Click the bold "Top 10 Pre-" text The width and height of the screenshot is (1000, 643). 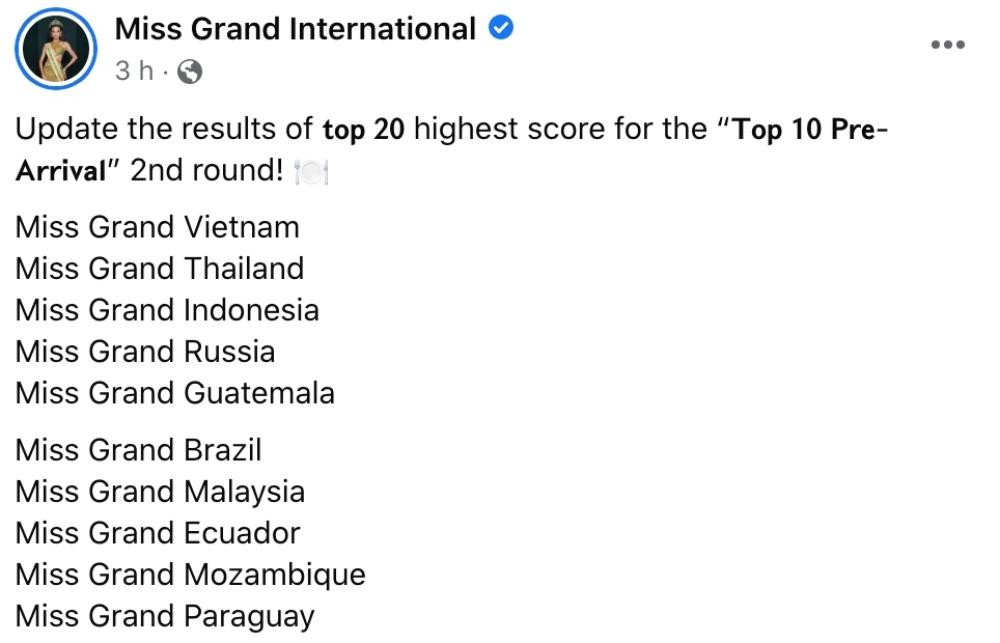coord(798,130)
